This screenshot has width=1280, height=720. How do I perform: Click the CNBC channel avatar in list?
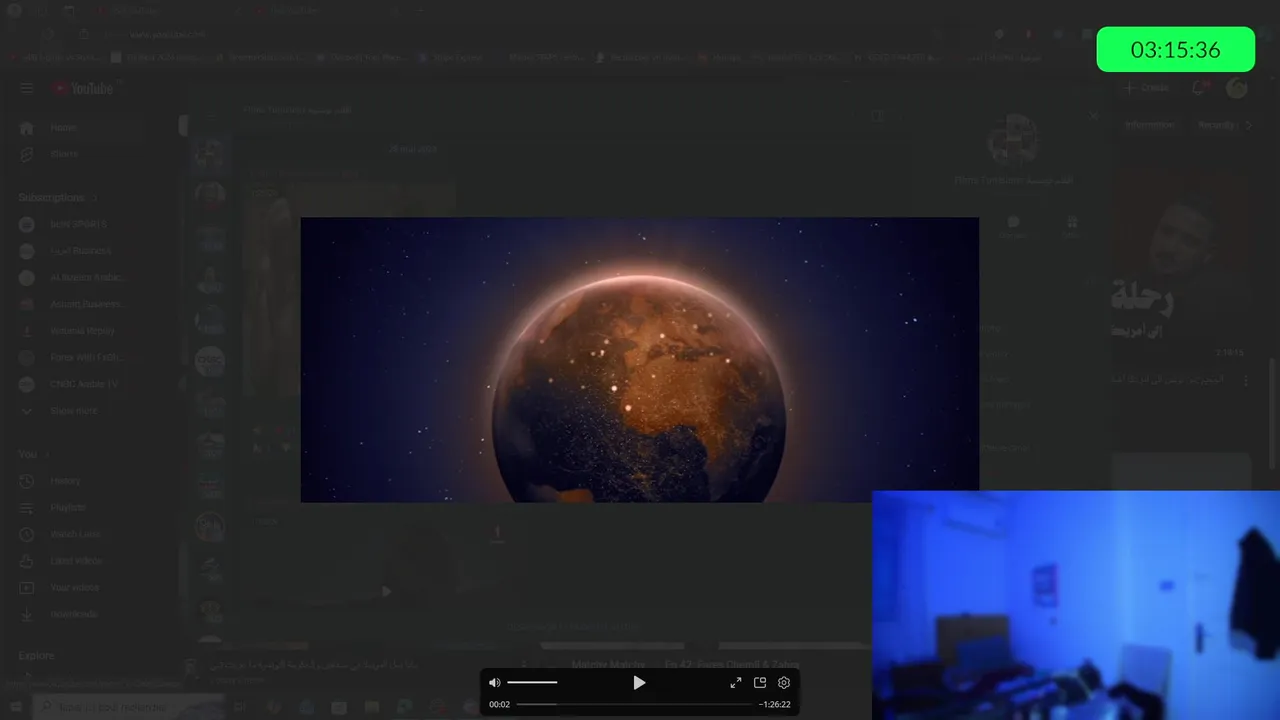[209, 361]
